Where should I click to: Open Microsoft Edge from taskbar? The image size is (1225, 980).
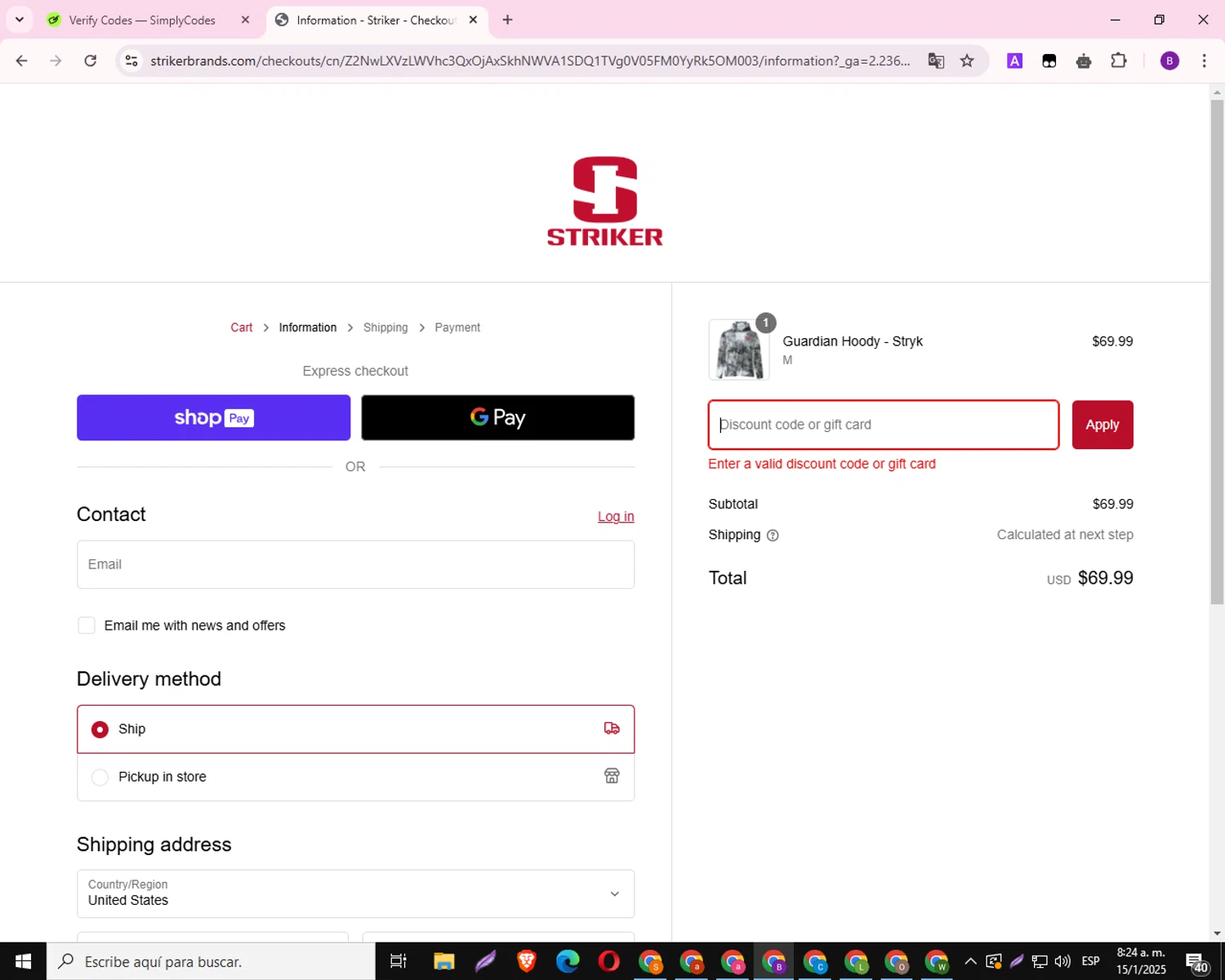(568, 961)
